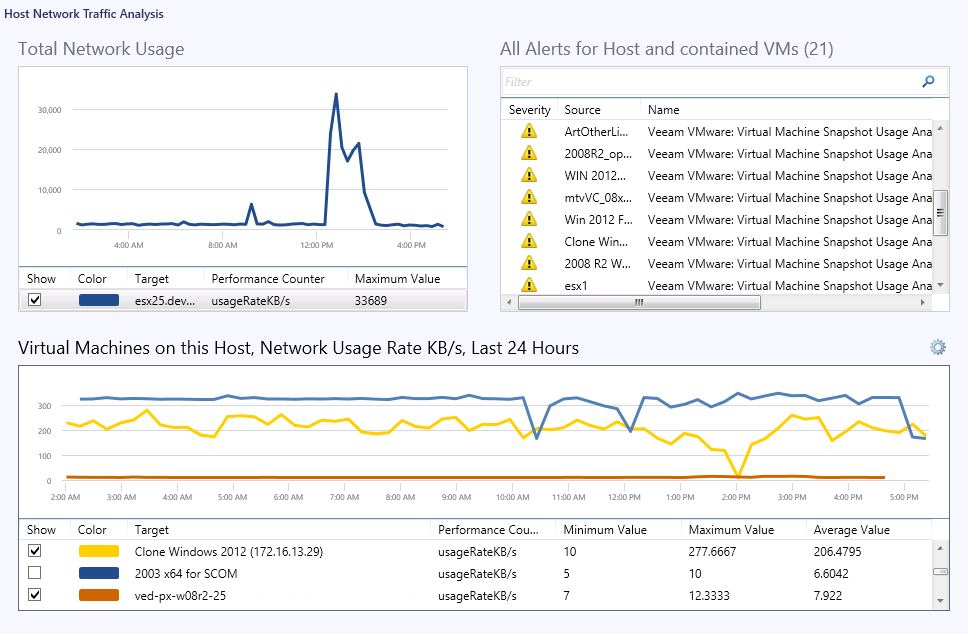Viewport: 968px width, 634px height.
Task: Click warning icon for Clone Win alert
Action: 529,241
